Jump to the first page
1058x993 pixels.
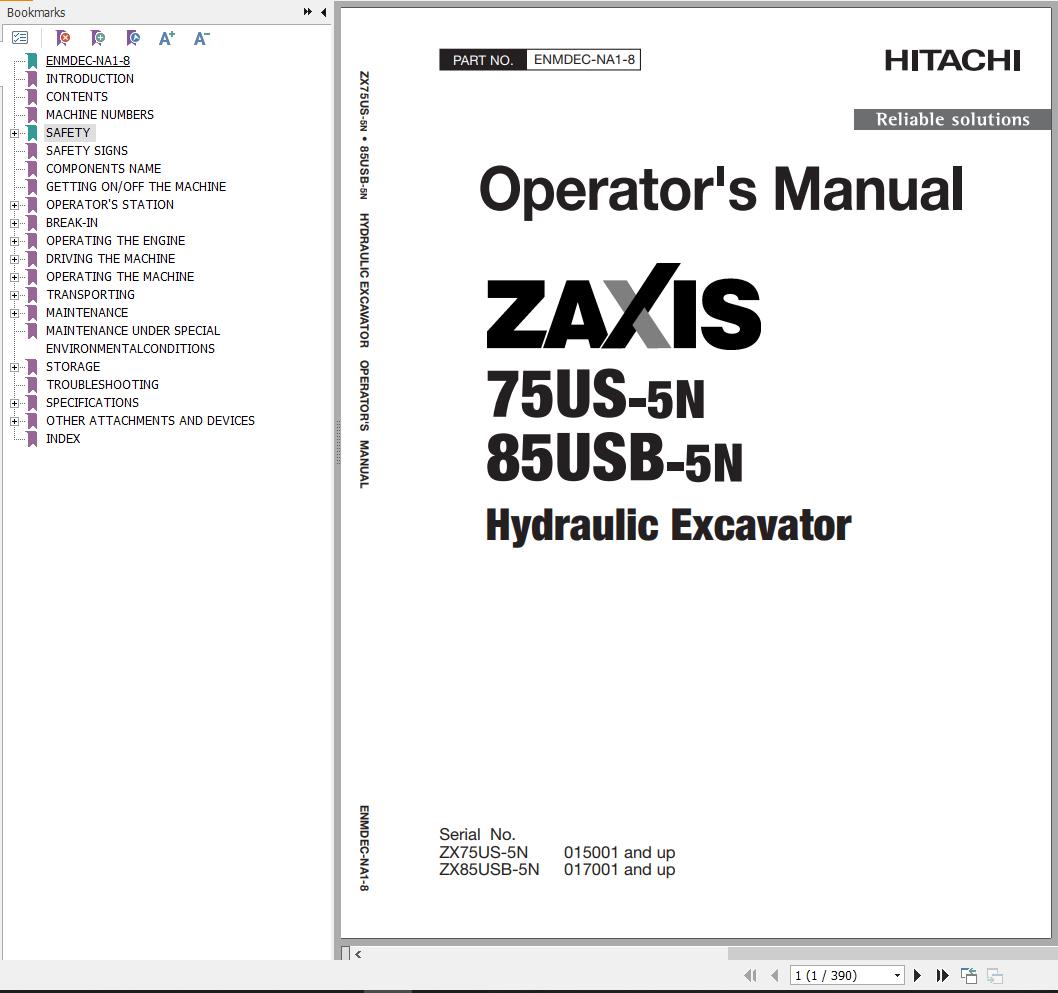click(750, 975)
